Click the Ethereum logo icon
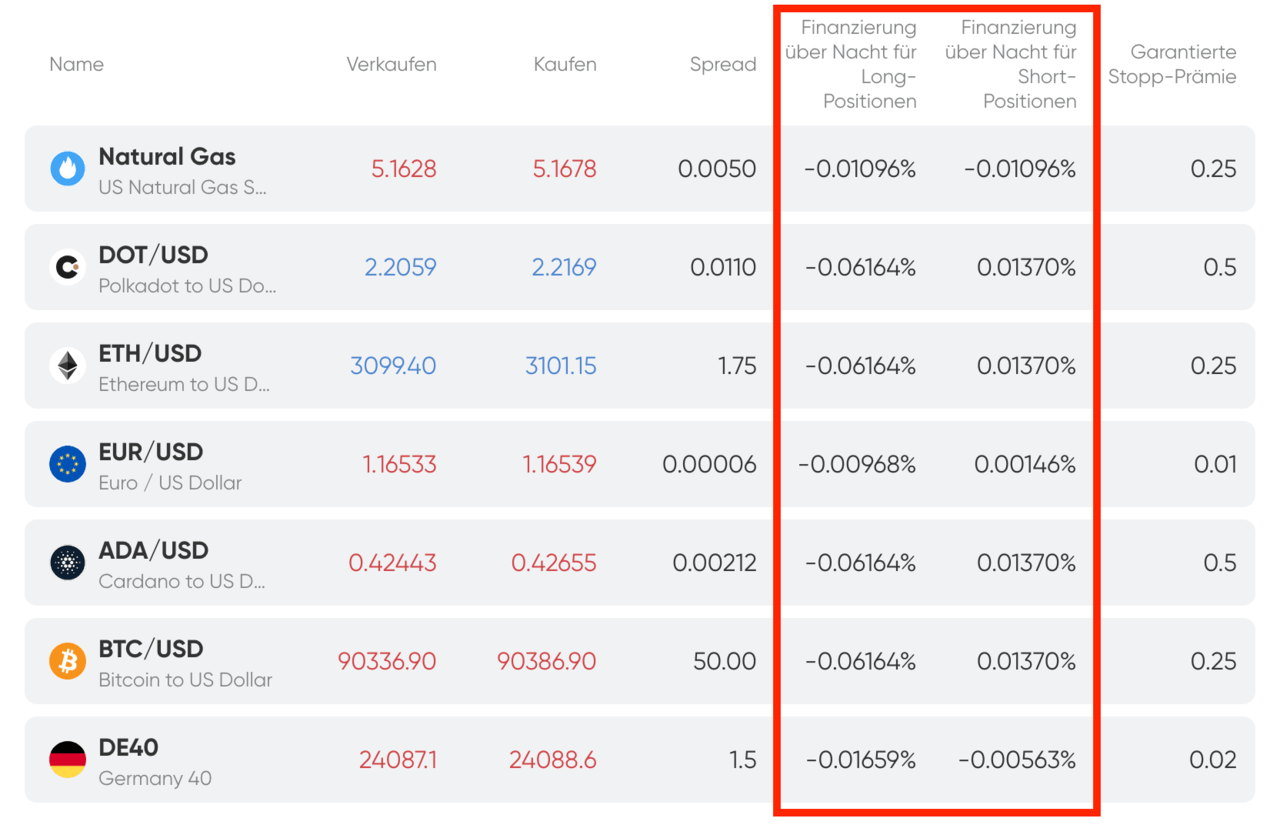Viewport: 1280px width, 825px height. click(x=66, y=365)
